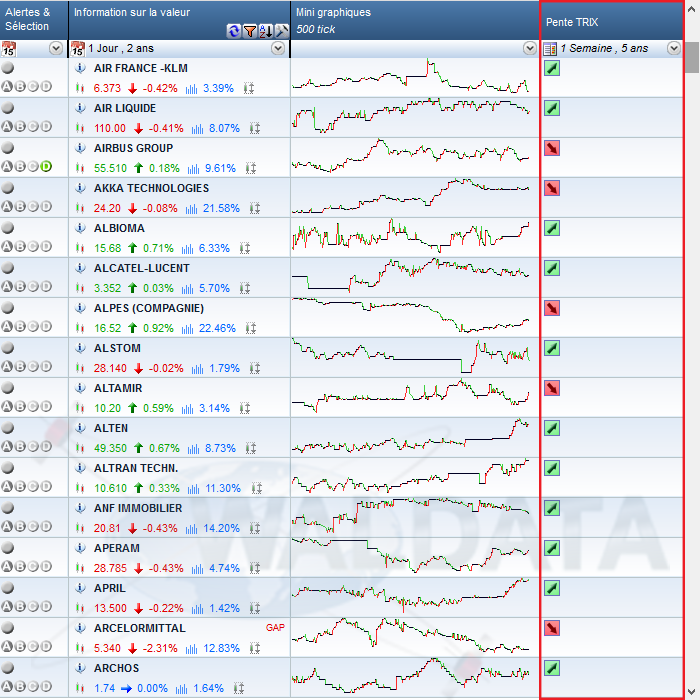The height and width of the screenshot is (700, 700).
Task: Click range icon after 1.64% for ARCHOS
Action: click(x=239, y=688)
